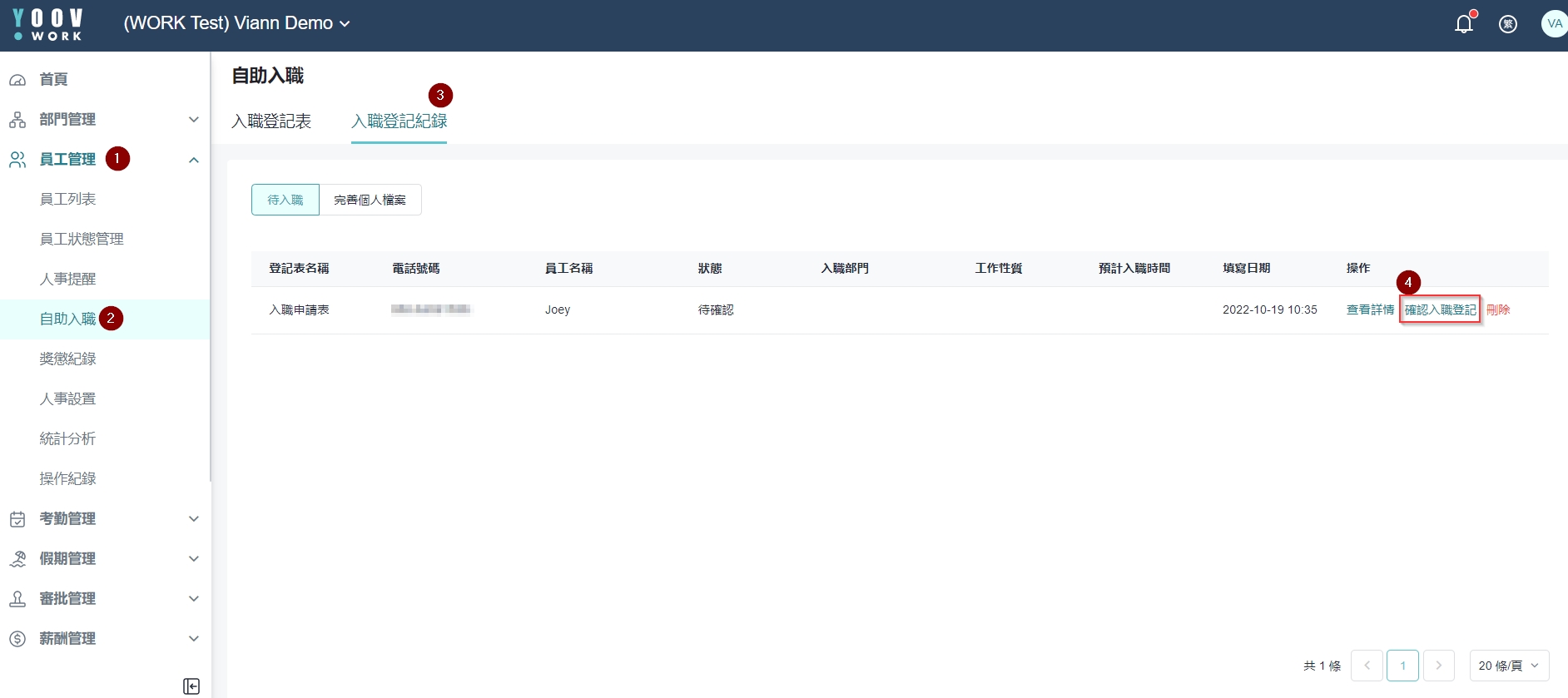Click the 考勤管理 calendar icon
Viewport: 1568px width, 698px height.
coord(17,519)
